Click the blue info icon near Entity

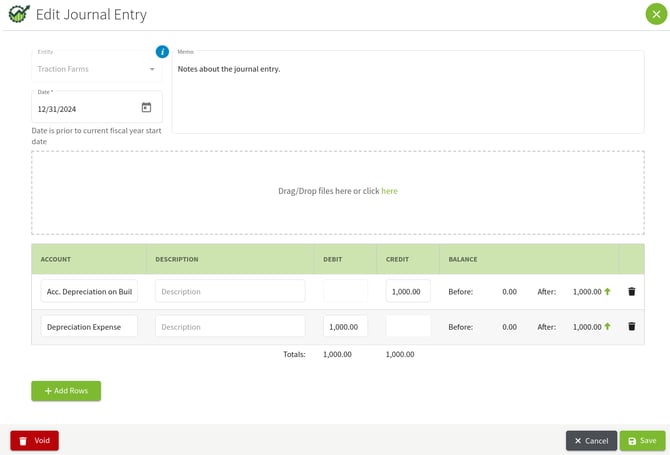point(162,52)
